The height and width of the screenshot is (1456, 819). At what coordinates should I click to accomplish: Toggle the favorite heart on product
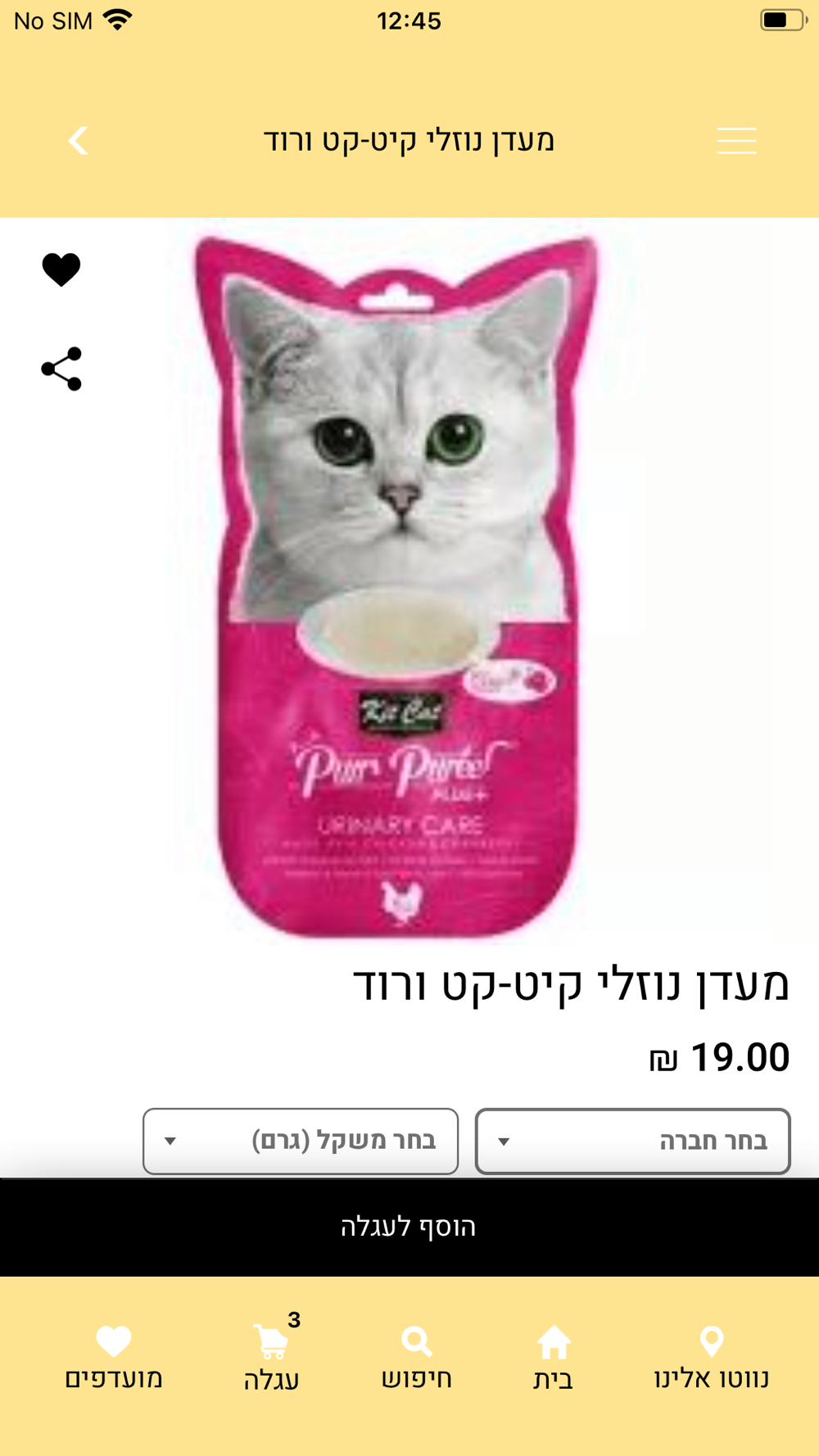click(x=61, y=269)
